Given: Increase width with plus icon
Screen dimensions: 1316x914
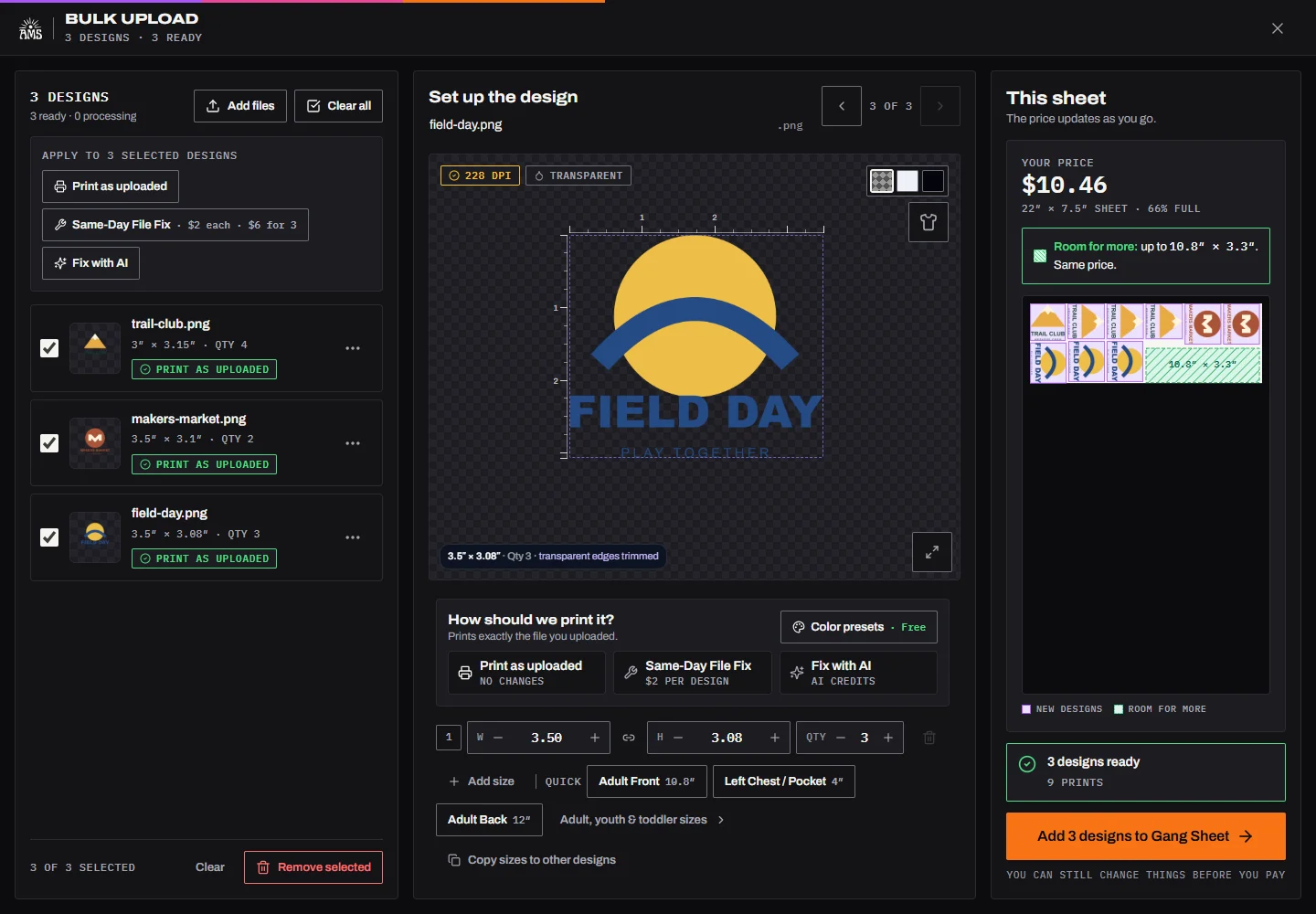Looking at the screenshot, I should pos(595,738).
